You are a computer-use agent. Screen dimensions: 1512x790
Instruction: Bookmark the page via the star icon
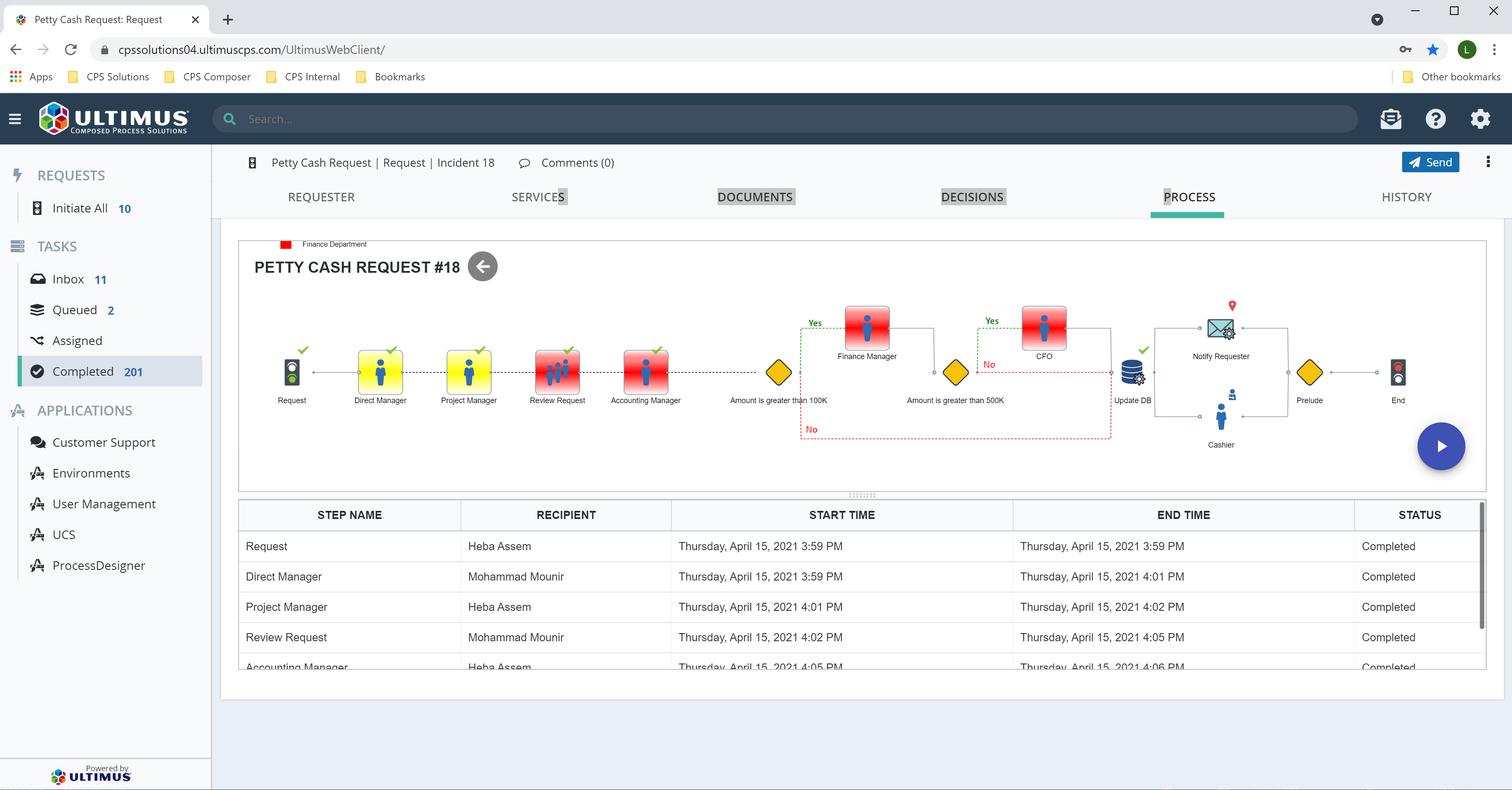pyautogui.click(x=1433, y=49)
